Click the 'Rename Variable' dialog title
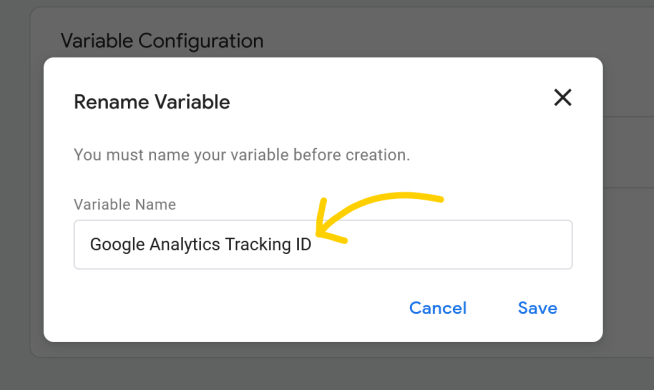Image resolution: width=654 pixels, height=390 pixels. click(152, 102)
